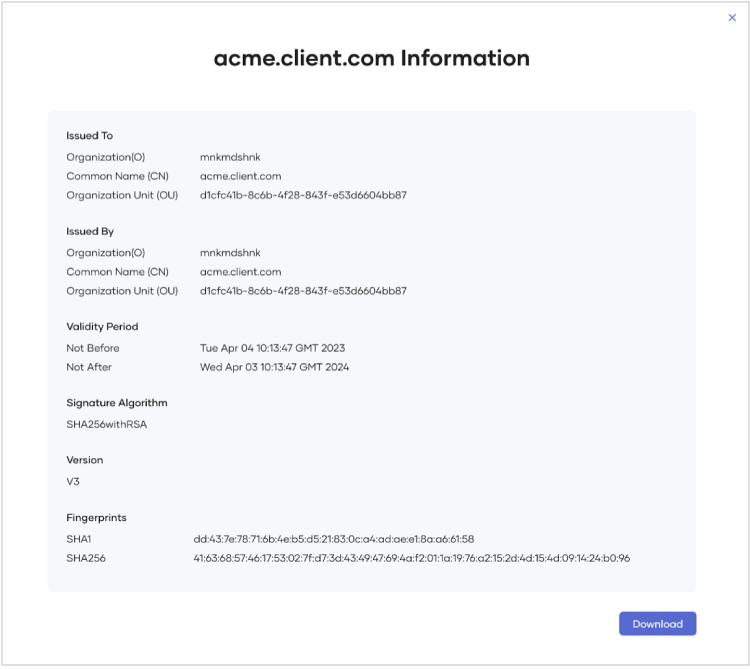The image size is (750, 669).
Task: Close the certificate information dialog
Action: (732, 18)
